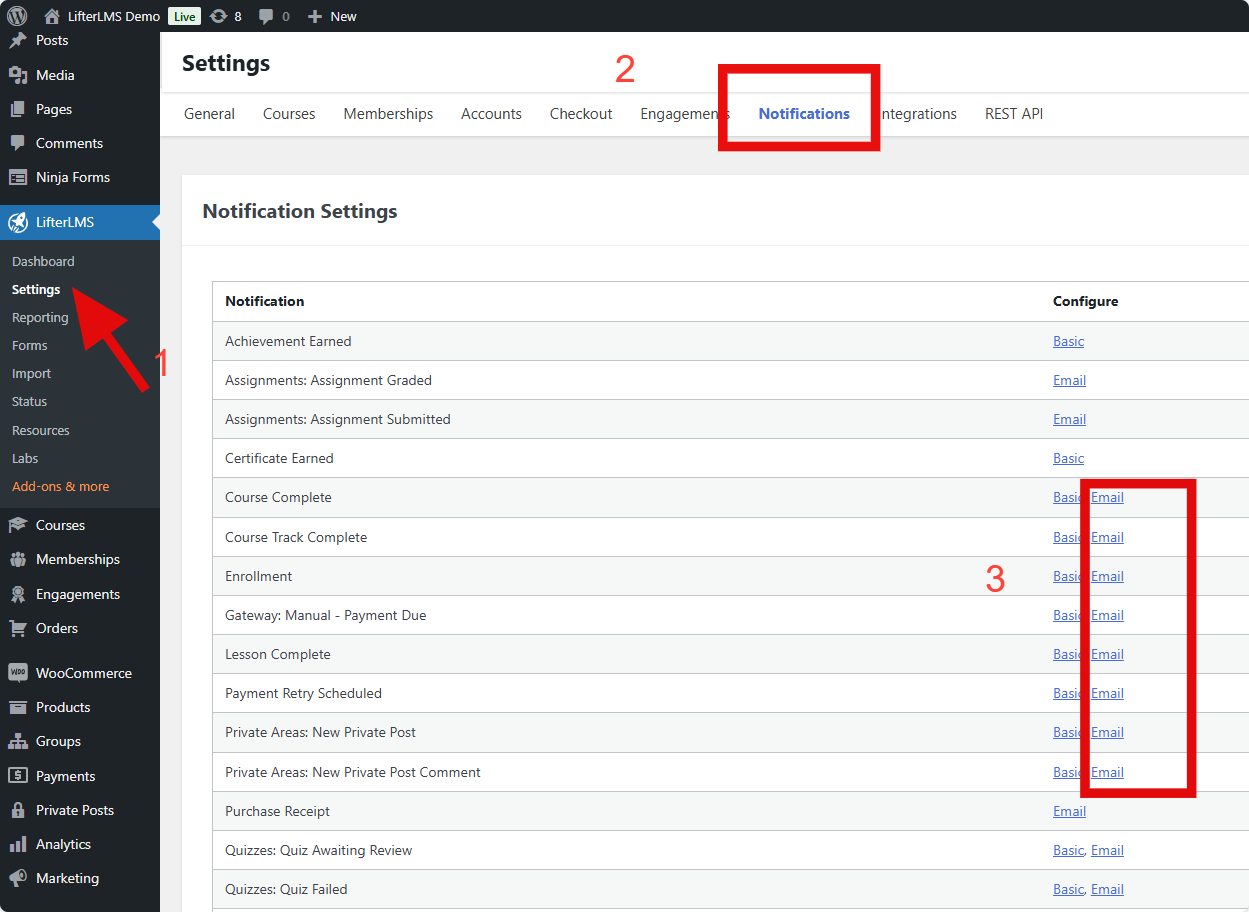The image size is (1249, 912).
Task: Switch to the Accounts settings tab
Action: (x=491, y=113)
